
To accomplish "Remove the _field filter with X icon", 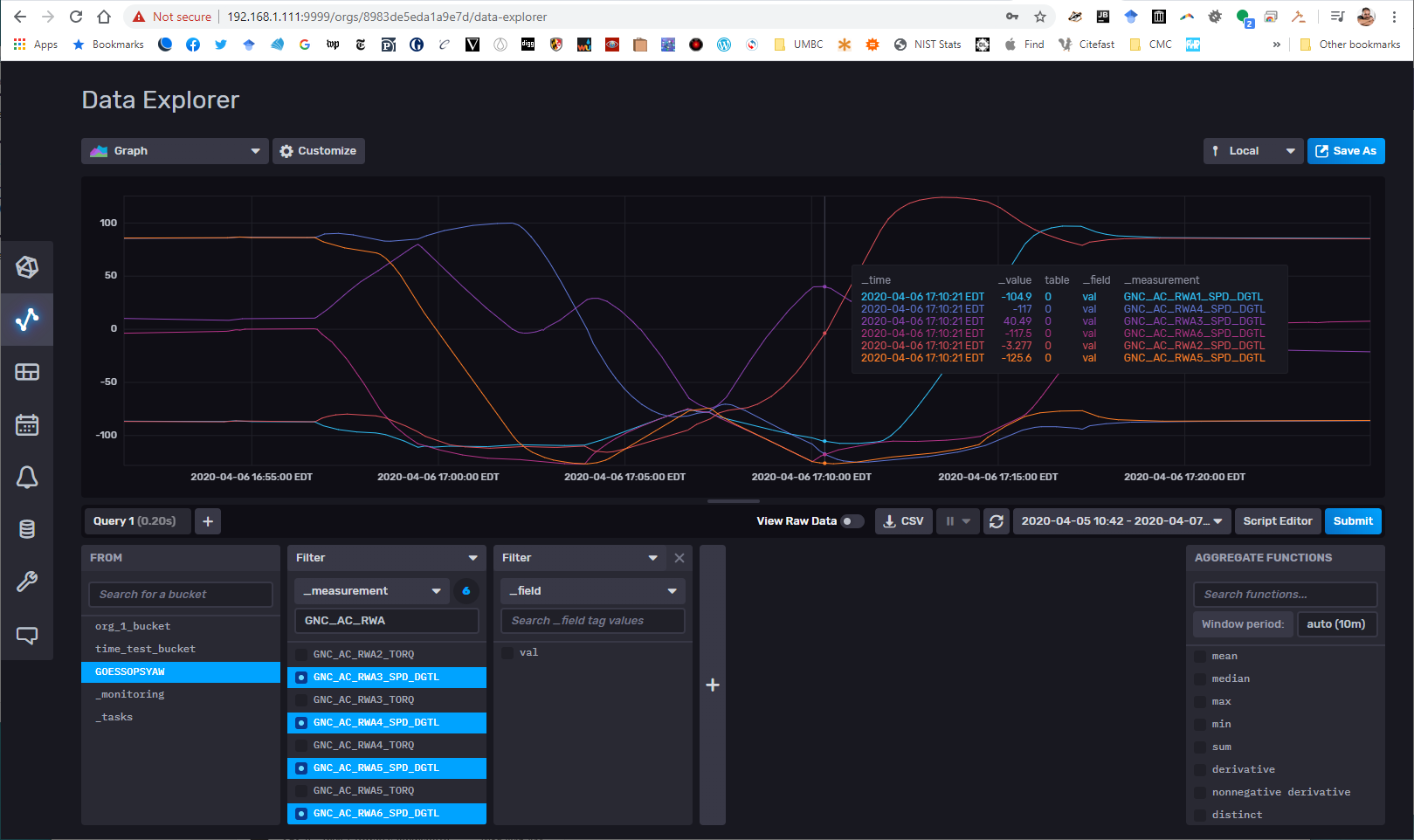I will (679, 558).
